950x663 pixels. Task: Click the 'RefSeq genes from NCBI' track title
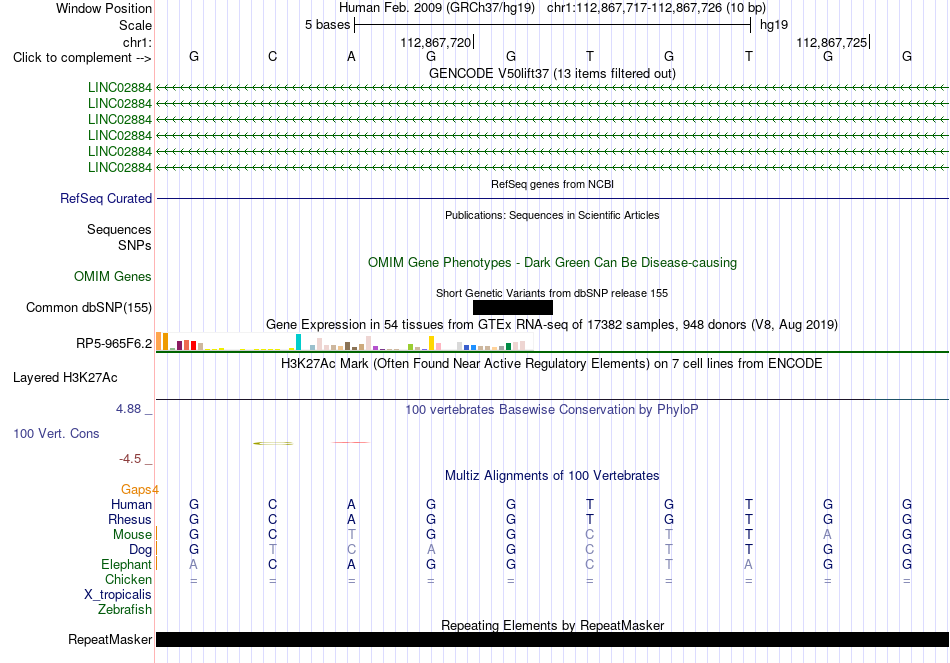point(552,184)
